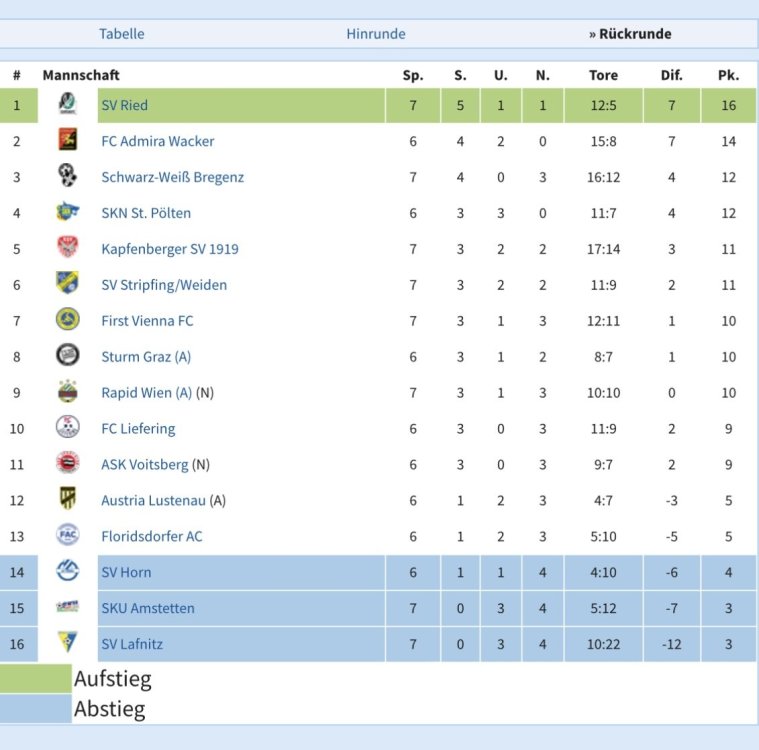Click the Pk. column header
This screenshot has width=759, height=750.
pos(728,75)
